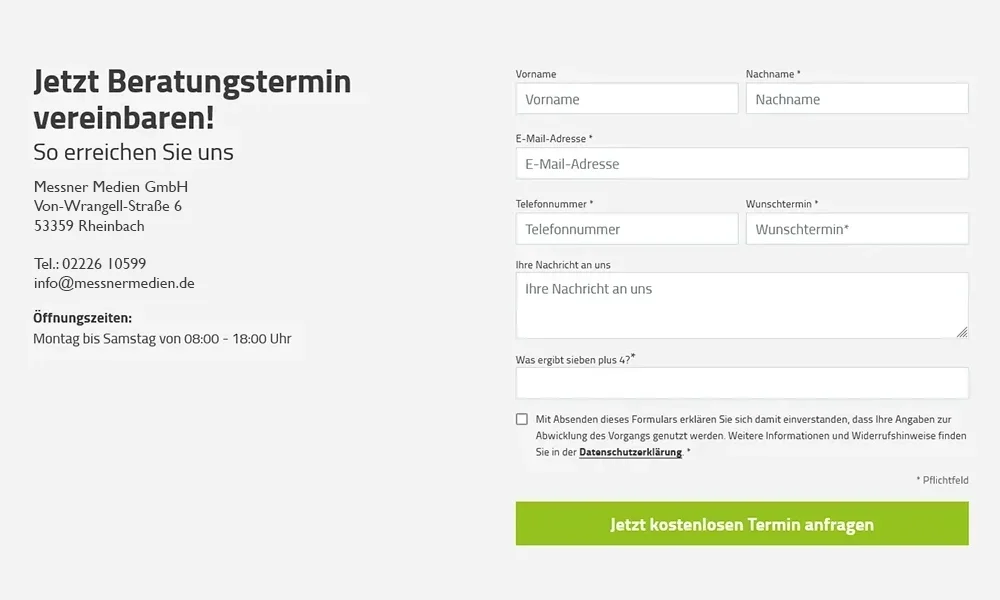Click the Telefonnummer label text
Viewport: 1000px width, 600px height.
pyautogui.click(x=552, y=204)
